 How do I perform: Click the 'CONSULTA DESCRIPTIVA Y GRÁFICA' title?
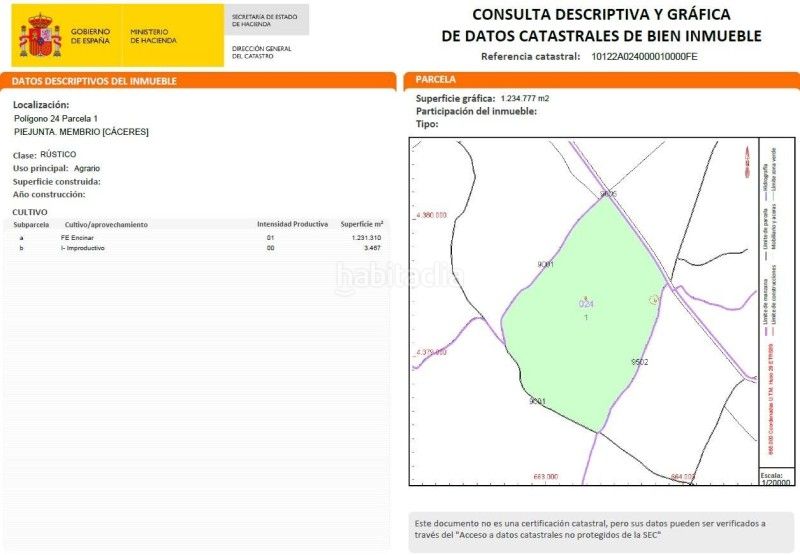pyautogui.click(x=601, y=14)
